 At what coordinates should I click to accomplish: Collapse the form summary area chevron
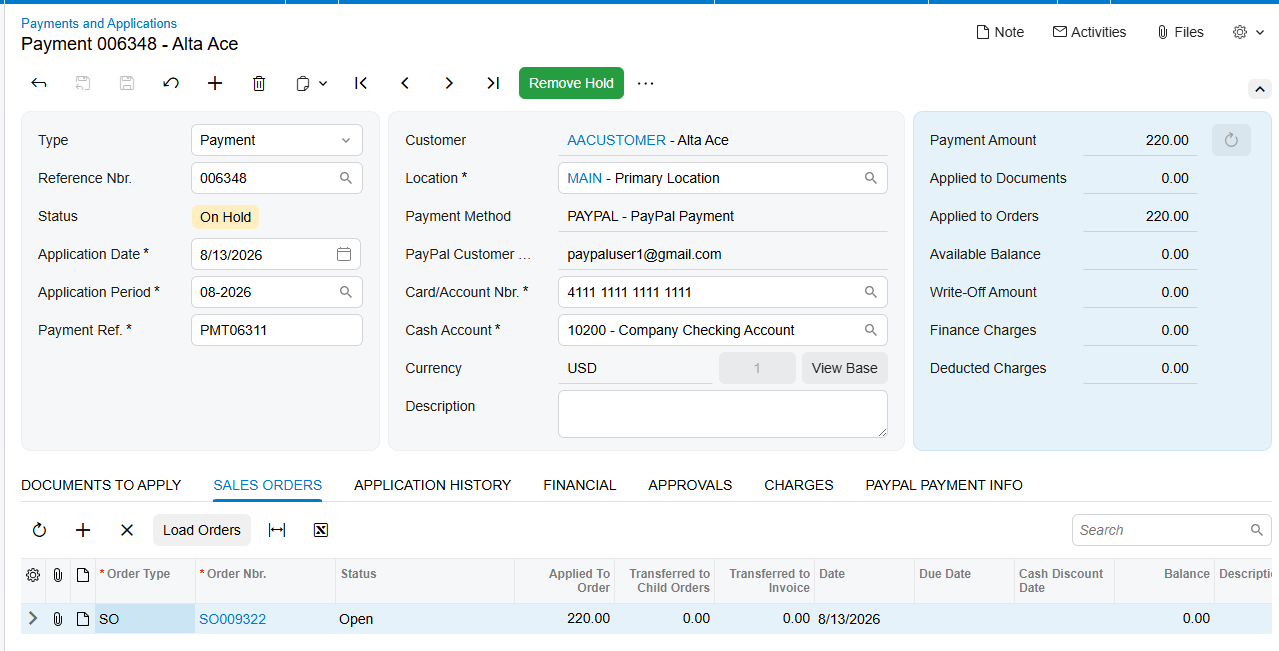click(x=1260, y=89)
